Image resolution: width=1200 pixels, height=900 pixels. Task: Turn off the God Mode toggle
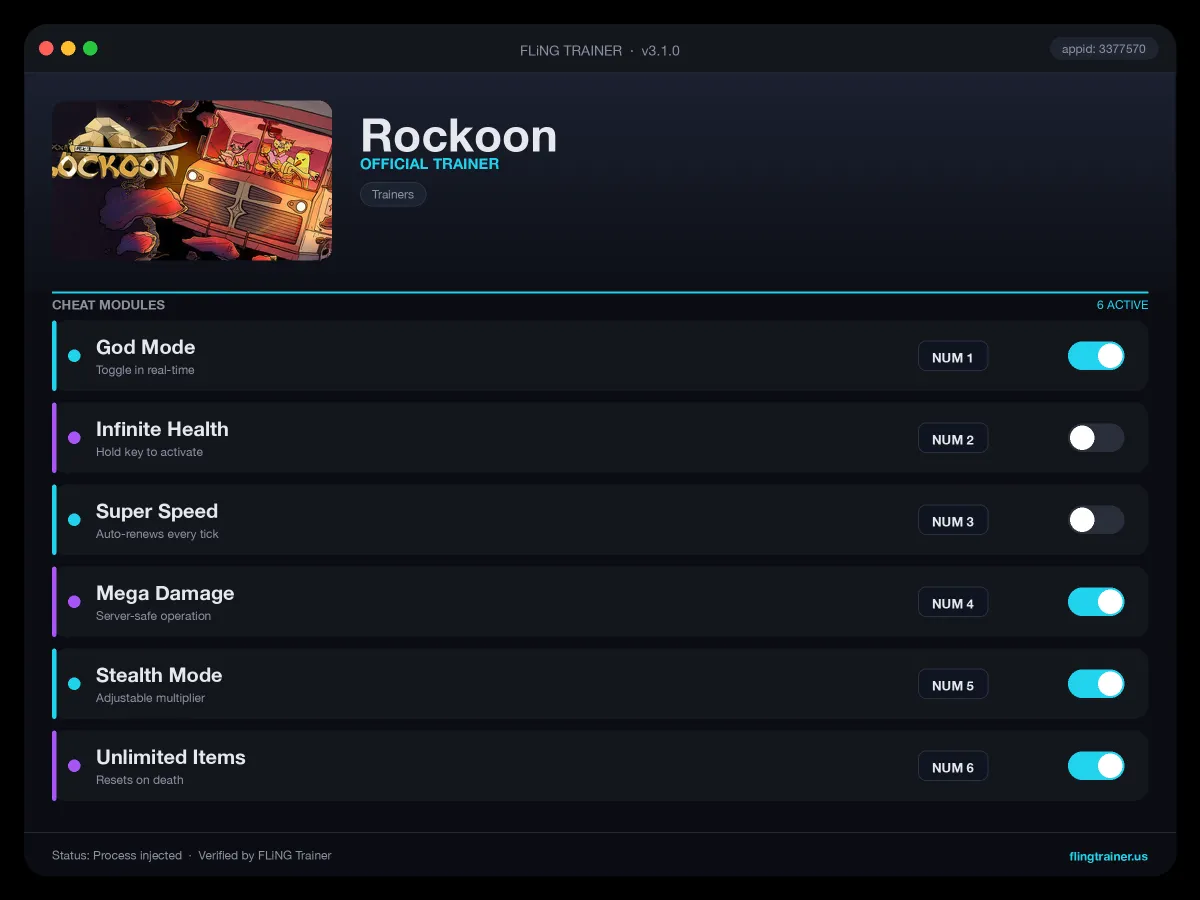1096,356
